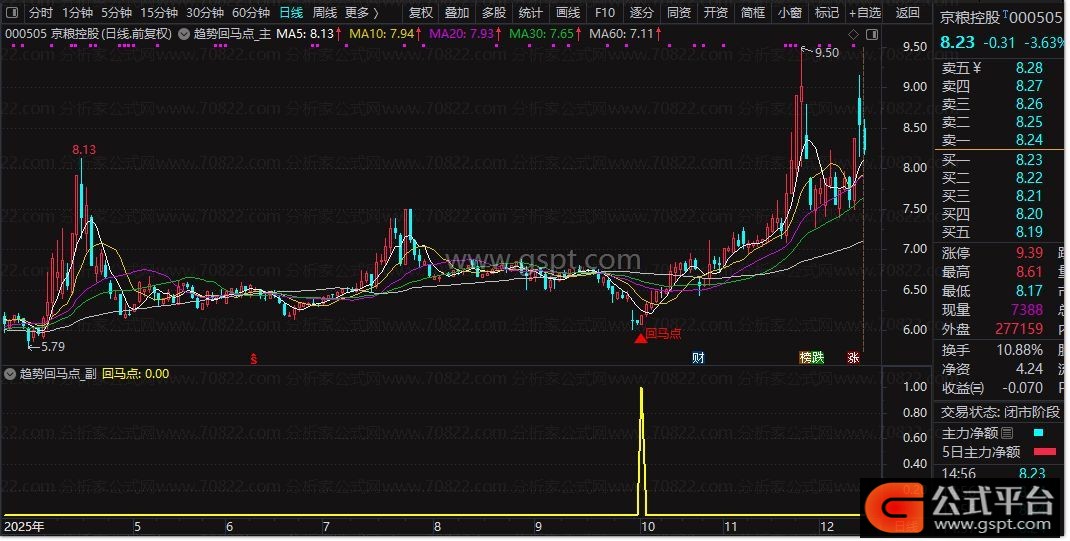
Task: Open the 主力净额 list icon
Action: click(1007, 433)
